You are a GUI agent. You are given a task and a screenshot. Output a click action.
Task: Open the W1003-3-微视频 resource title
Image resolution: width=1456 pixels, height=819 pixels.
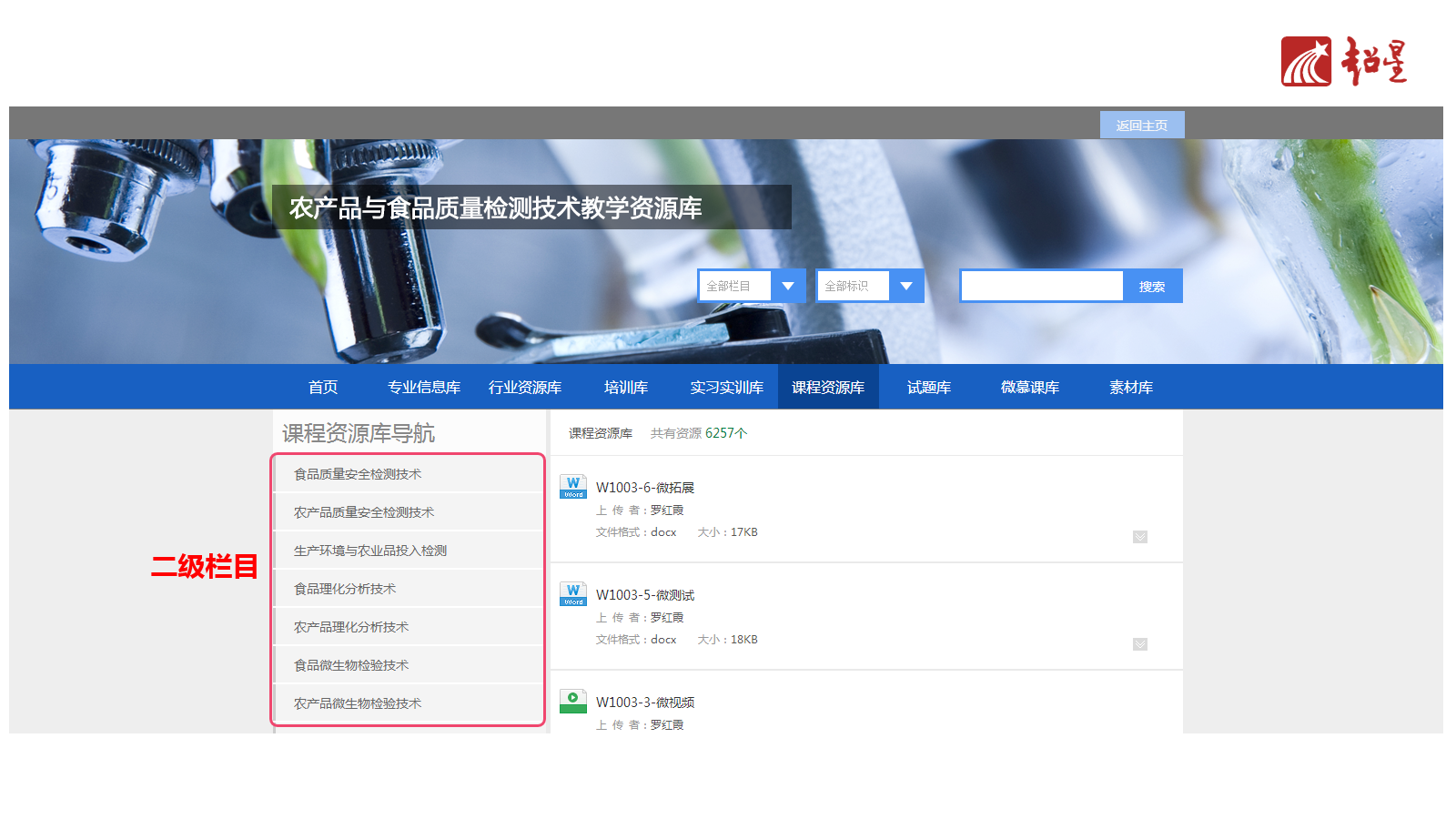645,703
